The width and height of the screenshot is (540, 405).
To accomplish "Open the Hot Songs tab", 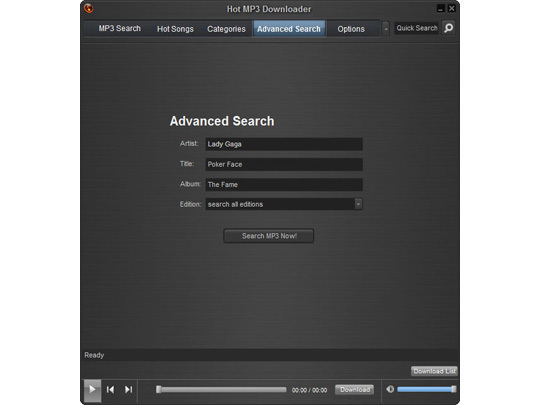I will point(175,29).
